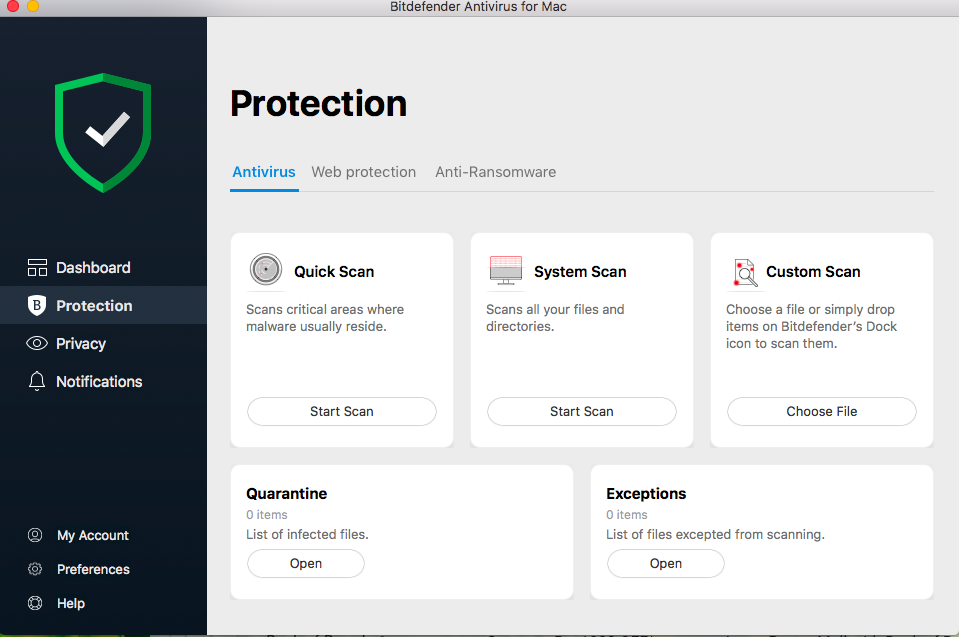The height and width of the screenshot is (637, 959).
Task: Switch to the Web protection tab
Action: point(363,172)
